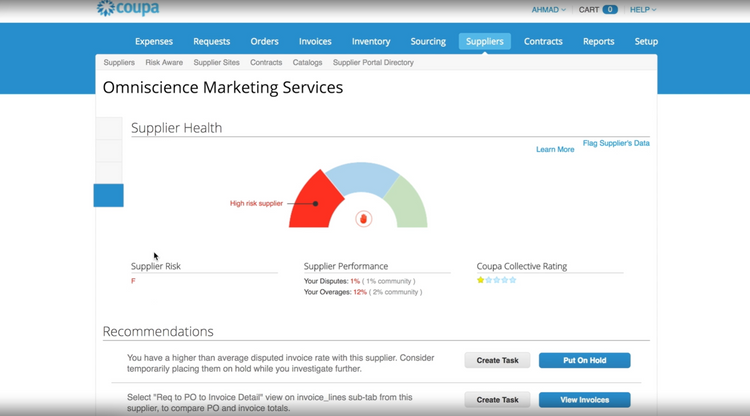
Task: Go to the Requests menu
Action: pos(211,42)
